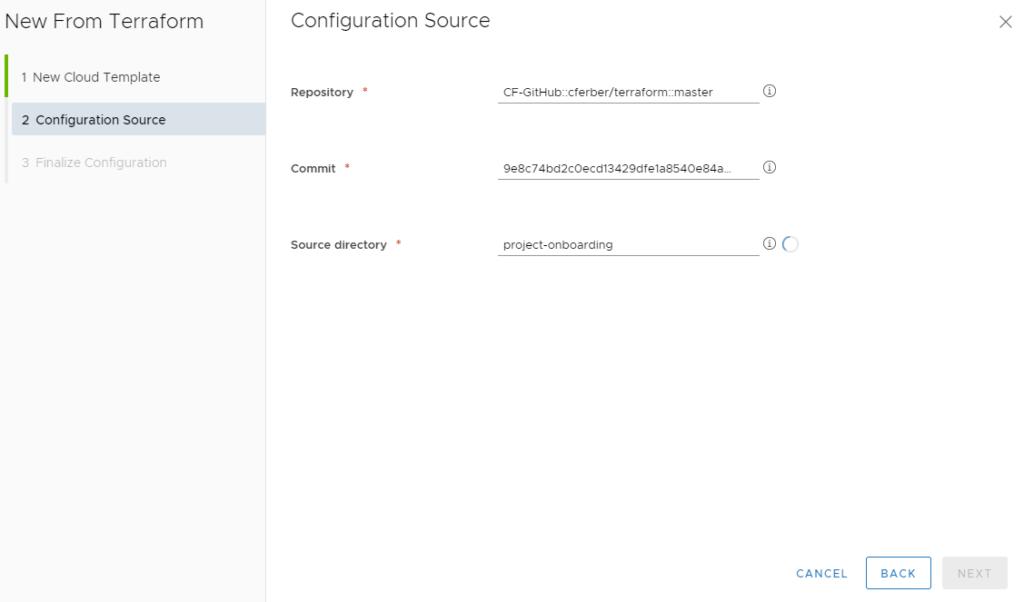
Task: Select step 2 Configuration Source
Action: 138,119
